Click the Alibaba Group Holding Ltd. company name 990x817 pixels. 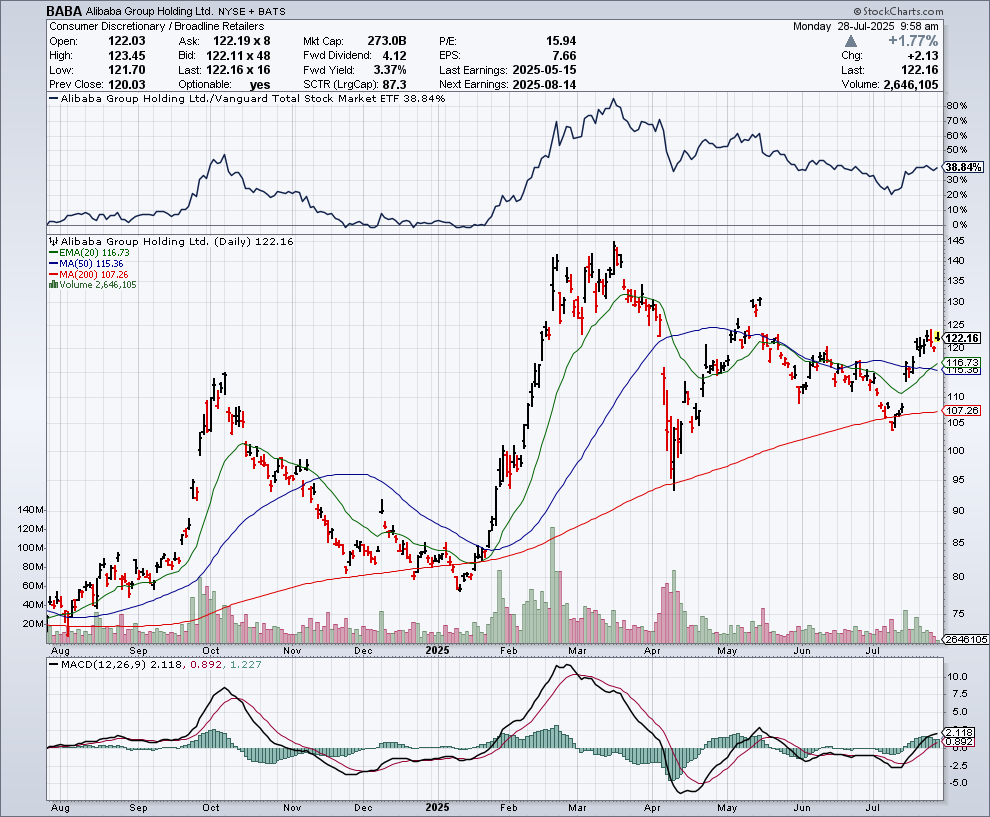click(x=150, y=11)
